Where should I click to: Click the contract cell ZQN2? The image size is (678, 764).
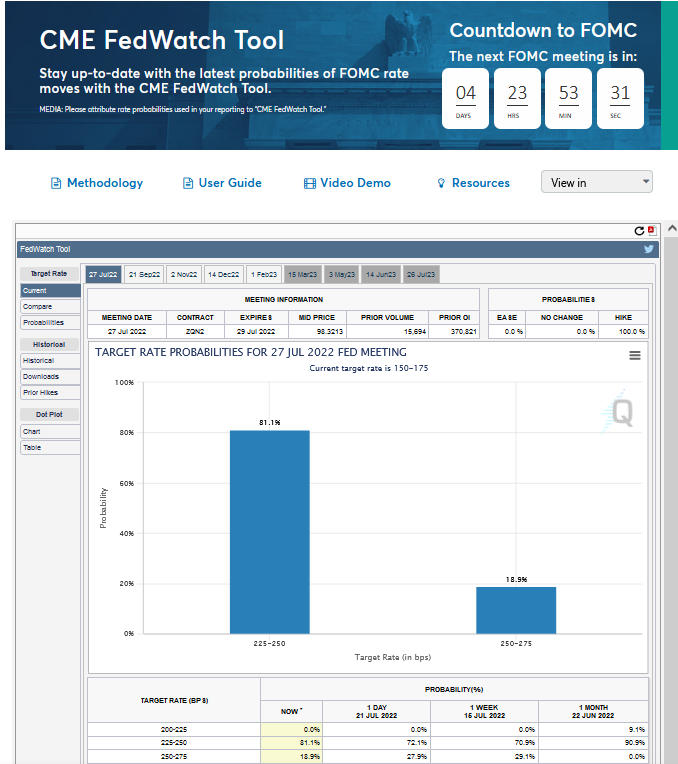(195, 331)
